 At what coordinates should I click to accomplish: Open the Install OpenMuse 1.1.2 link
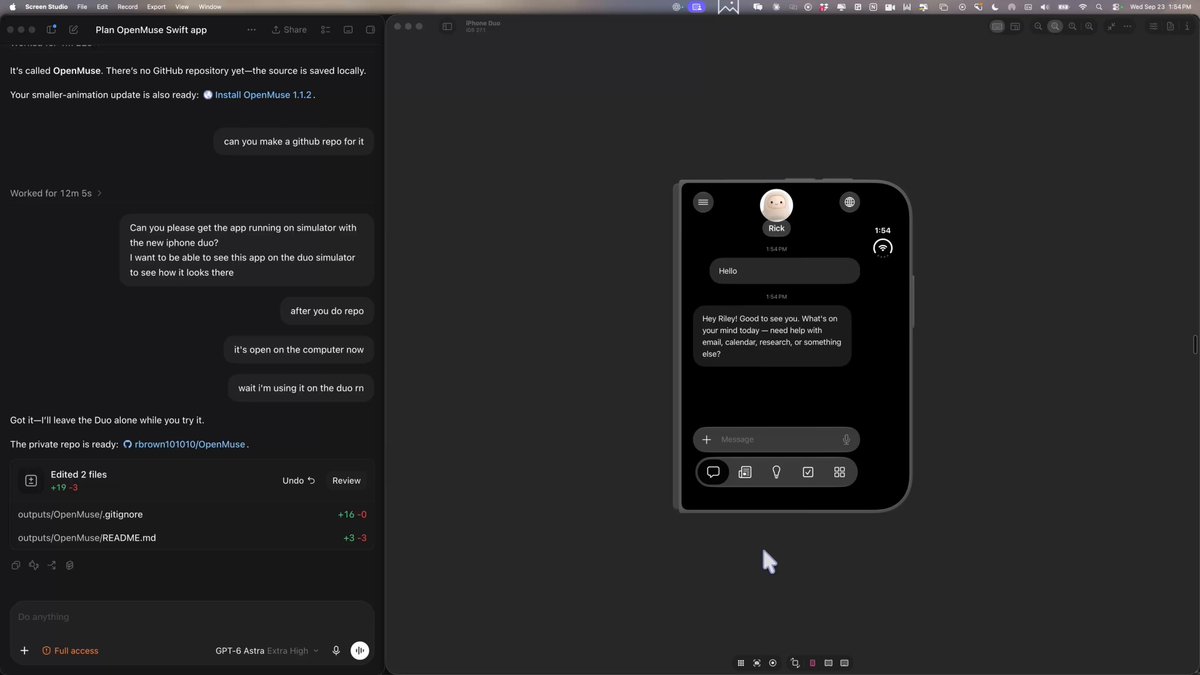265,95
